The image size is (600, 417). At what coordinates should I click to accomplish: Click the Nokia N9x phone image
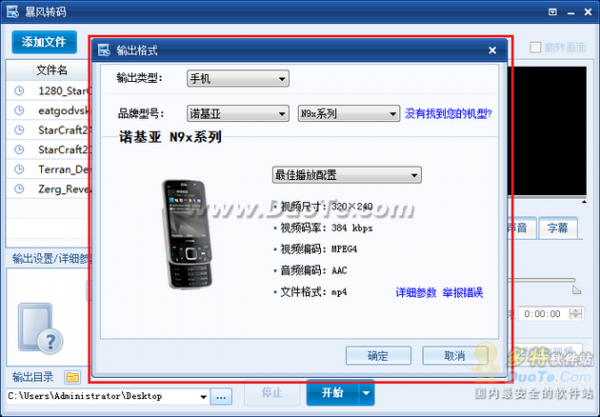[x=187, y=234]
